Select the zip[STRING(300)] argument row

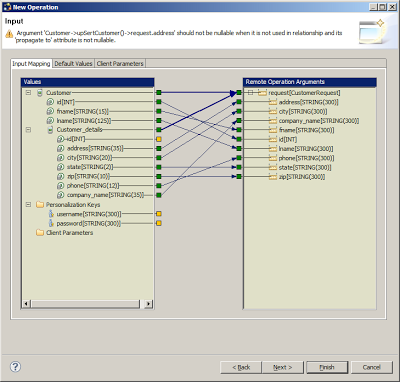[302, 177]
